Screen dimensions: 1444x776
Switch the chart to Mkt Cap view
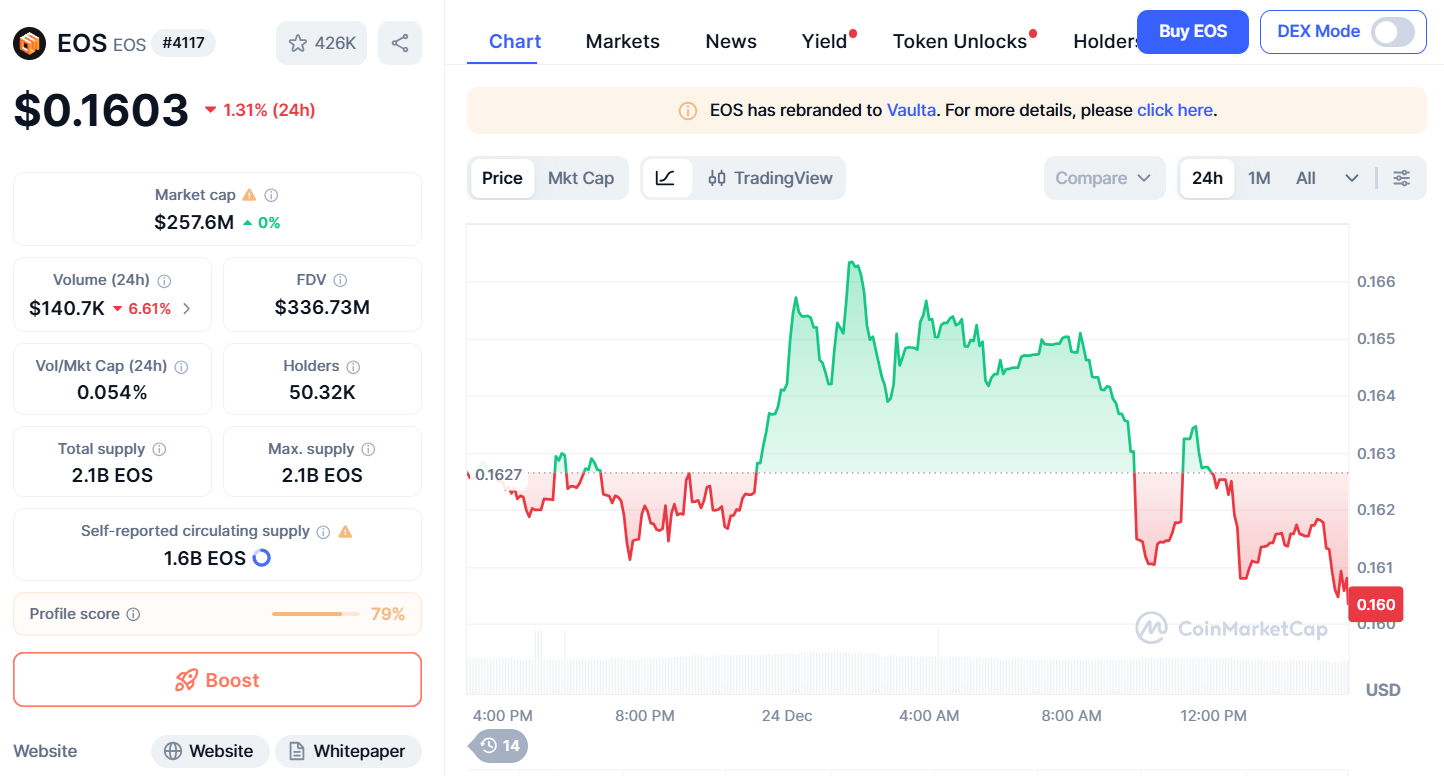581,177
